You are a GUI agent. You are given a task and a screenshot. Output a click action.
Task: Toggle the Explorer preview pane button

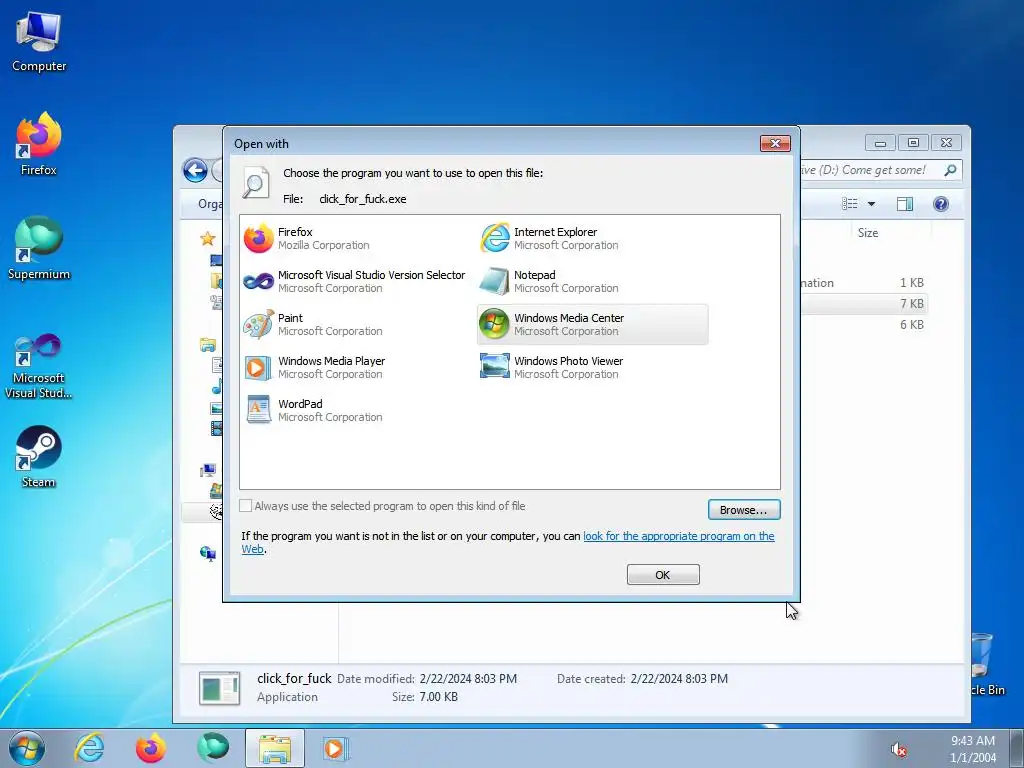pyautogui.click(x=904, y=204)
